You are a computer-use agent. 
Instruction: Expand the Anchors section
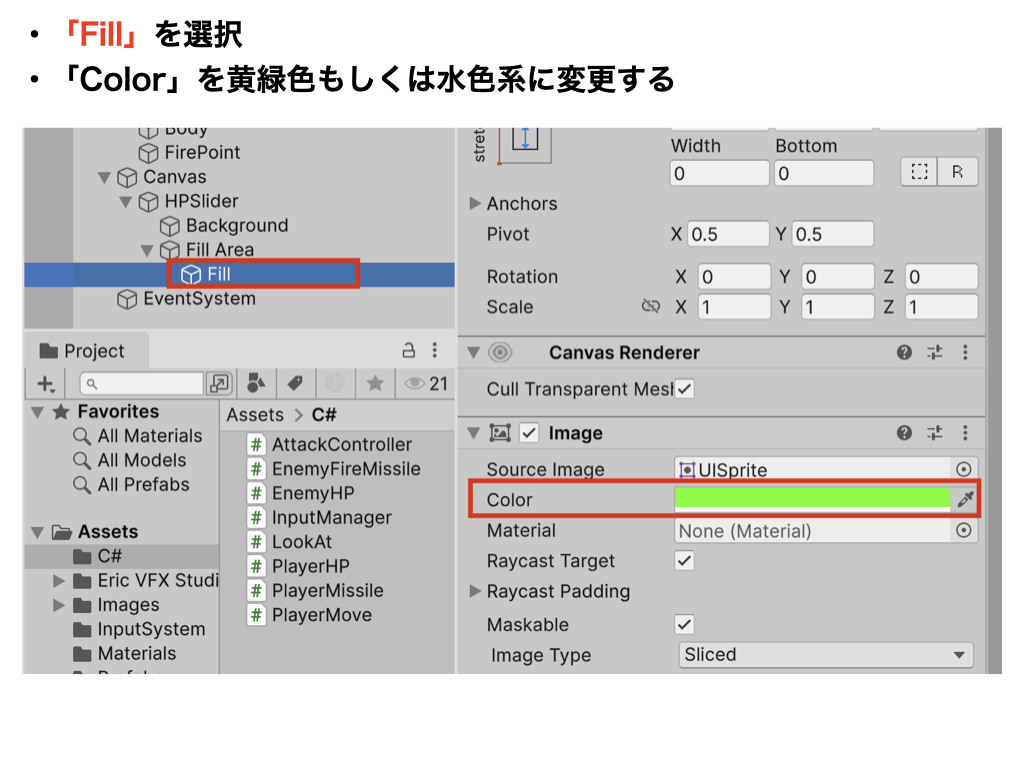475,204
